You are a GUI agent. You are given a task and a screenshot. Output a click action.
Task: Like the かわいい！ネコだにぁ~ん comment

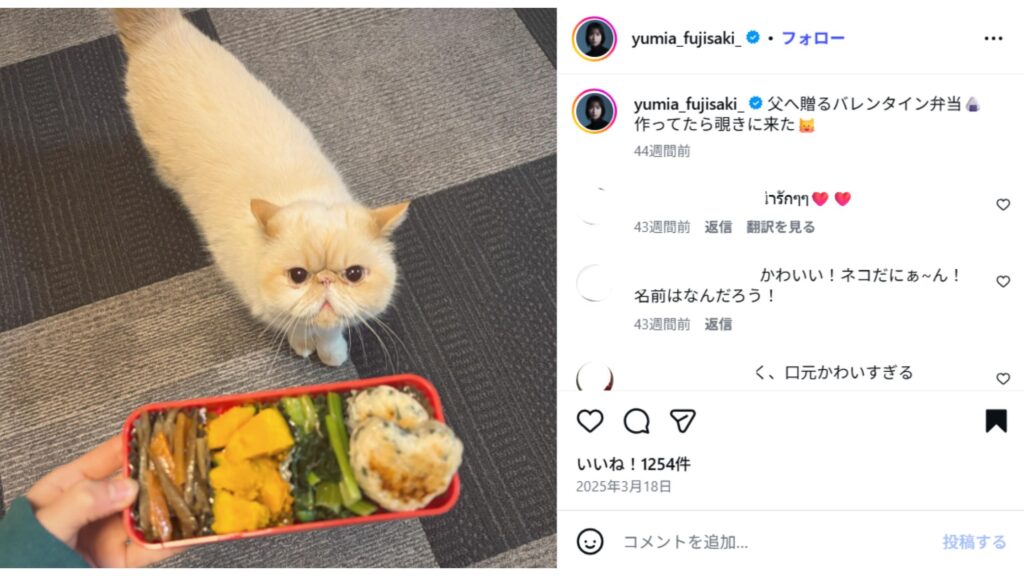pos(1003,281)
